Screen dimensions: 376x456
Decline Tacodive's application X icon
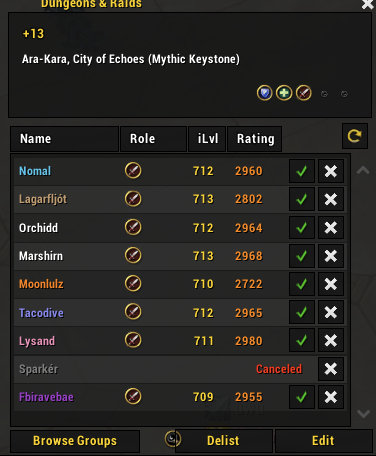tap(331, 312)
